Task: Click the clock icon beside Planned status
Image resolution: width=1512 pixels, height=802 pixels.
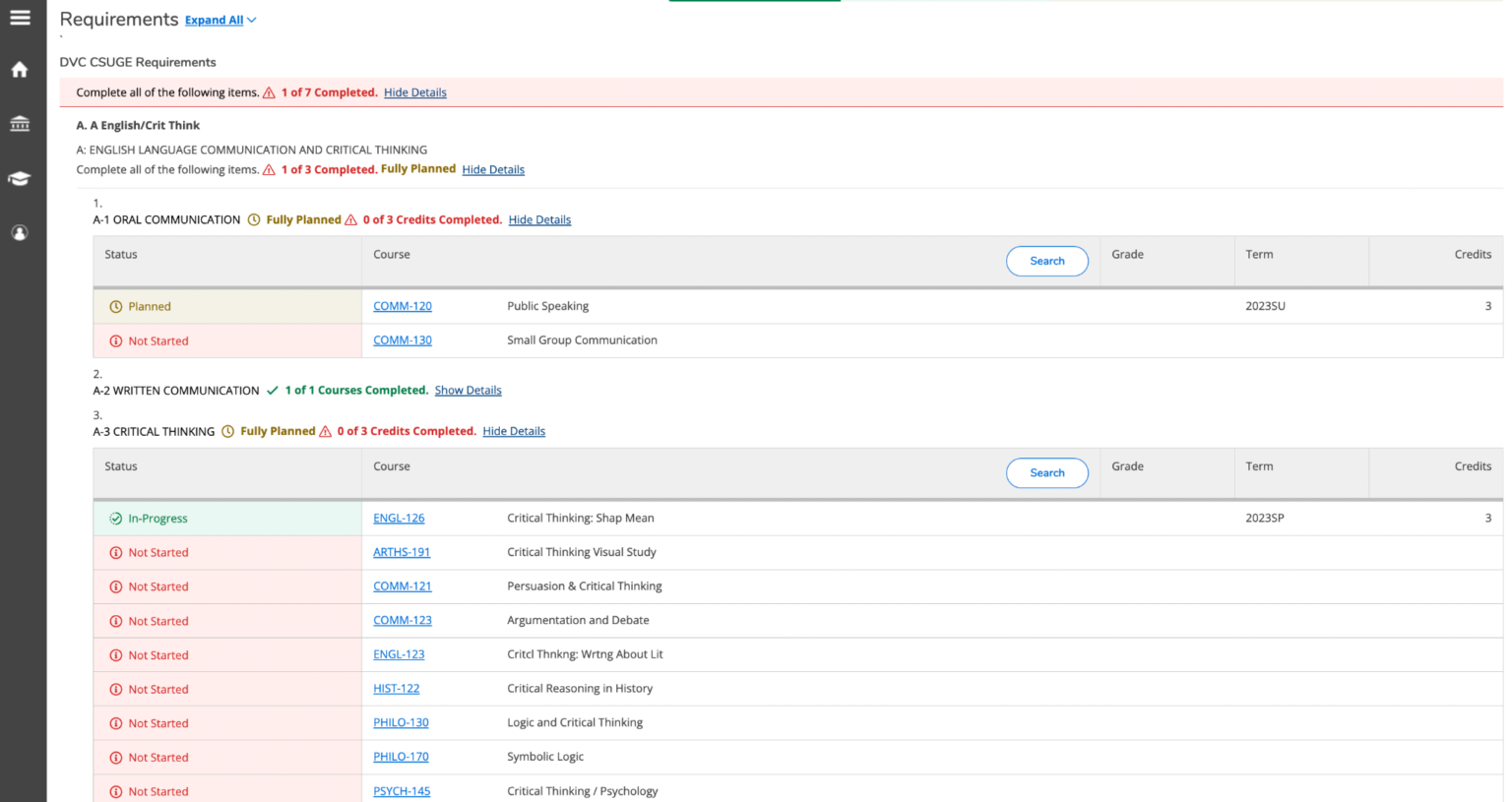Action: [116, 307]
